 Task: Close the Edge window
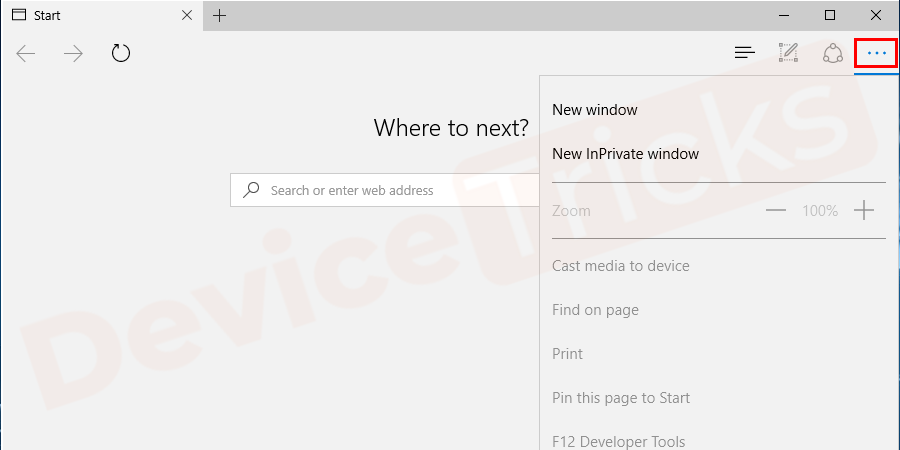click(x=876, y=15)
